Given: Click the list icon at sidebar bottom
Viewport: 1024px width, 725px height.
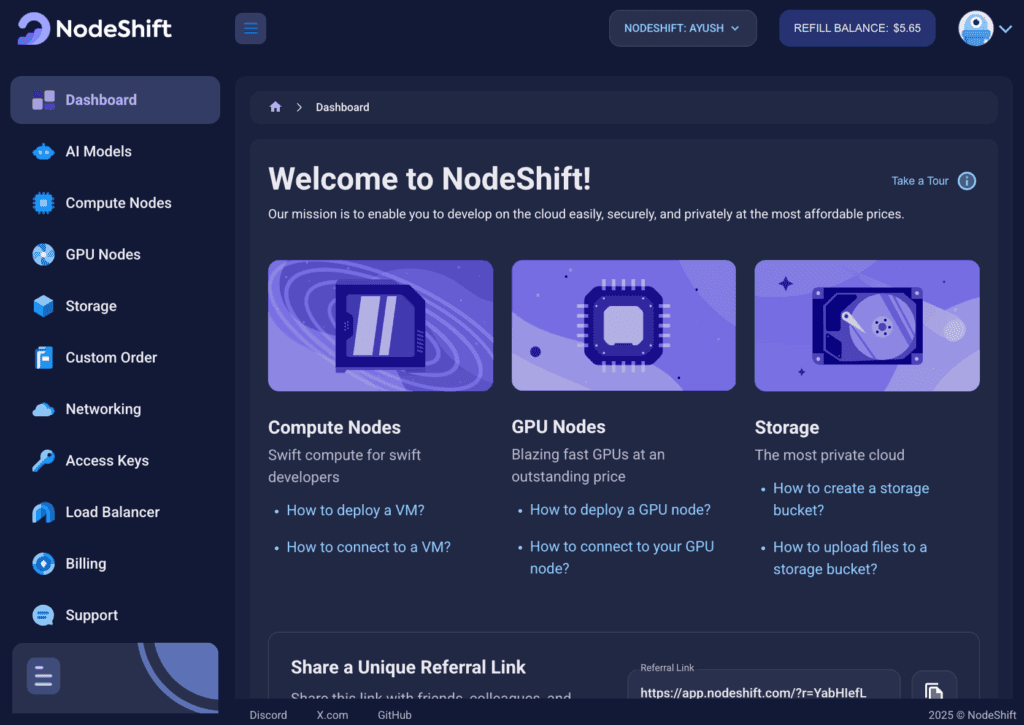Looking at the screenshot, I should (43, 676).
